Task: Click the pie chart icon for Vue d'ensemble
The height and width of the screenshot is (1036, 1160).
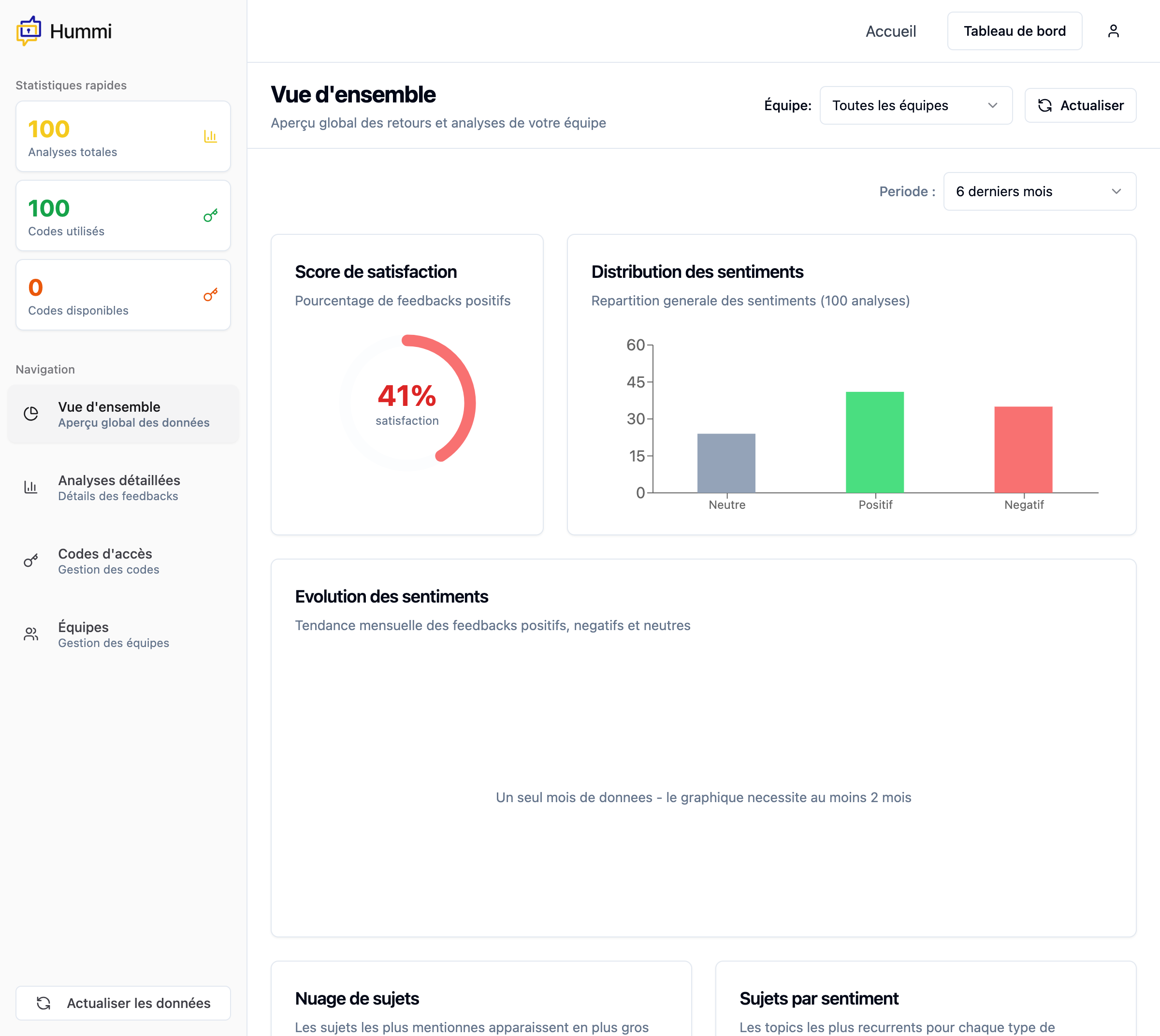Action: (x=31, y=414)
